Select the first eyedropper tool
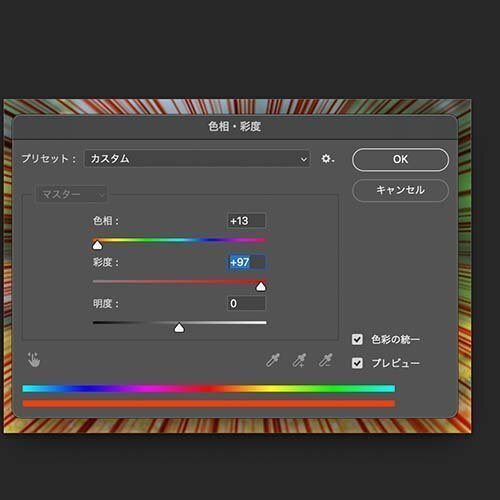Viewport: 500px width, 500px height. (x=273, y=360)
